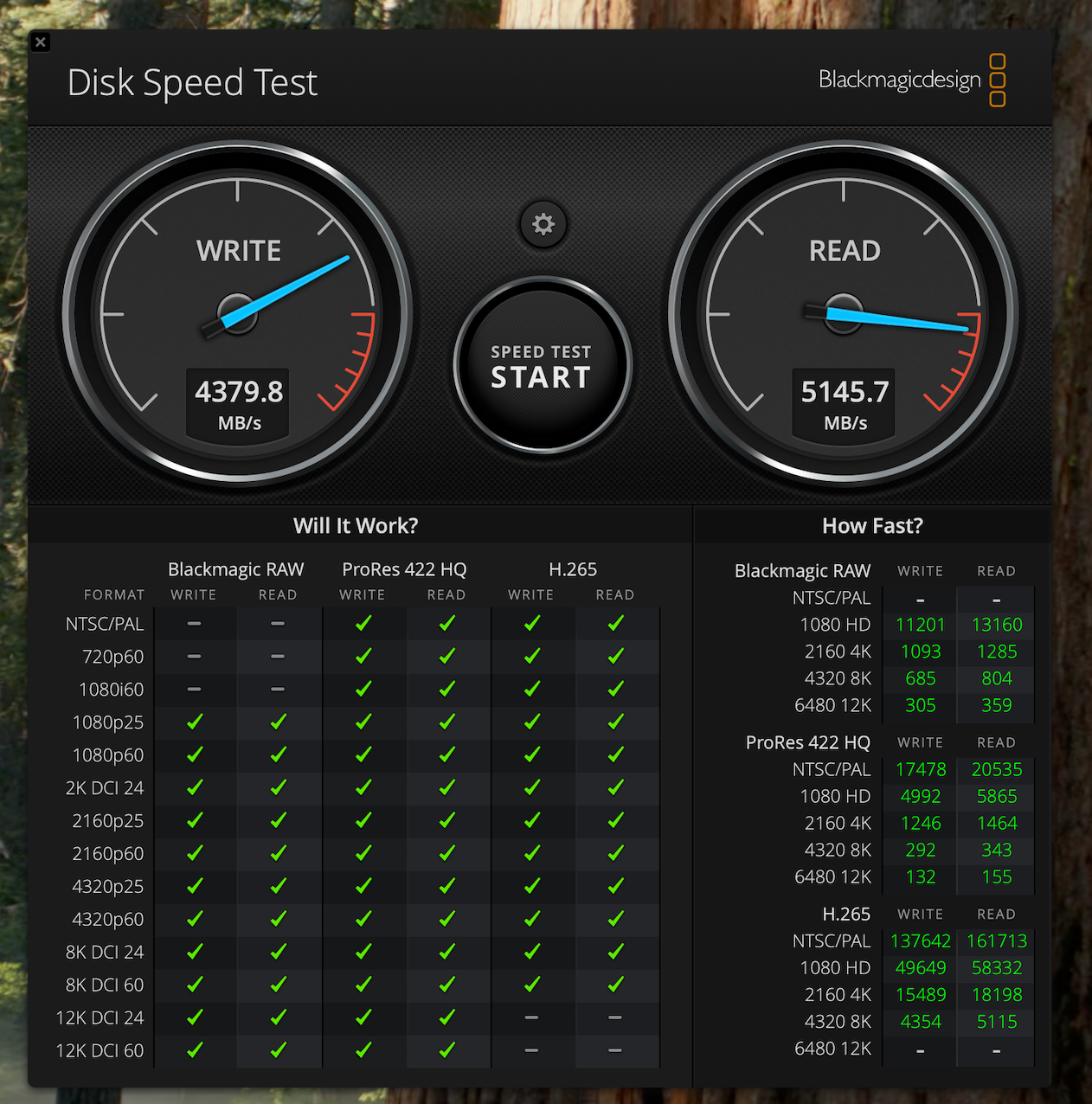Image resolution: width=1092 pixels, height=1104 pixels.
Task: Click ProRes 4320 8K write value 292
Action: click(921, 850)
